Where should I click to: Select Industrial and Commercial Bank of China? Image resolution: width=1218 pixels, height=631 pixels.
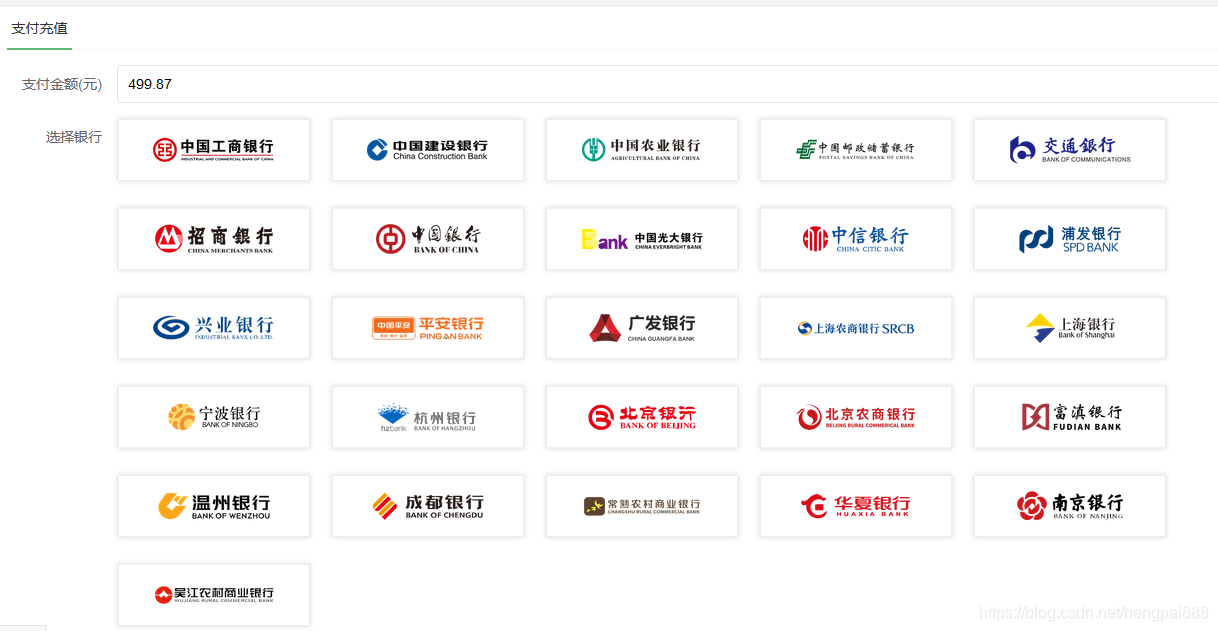214,150
